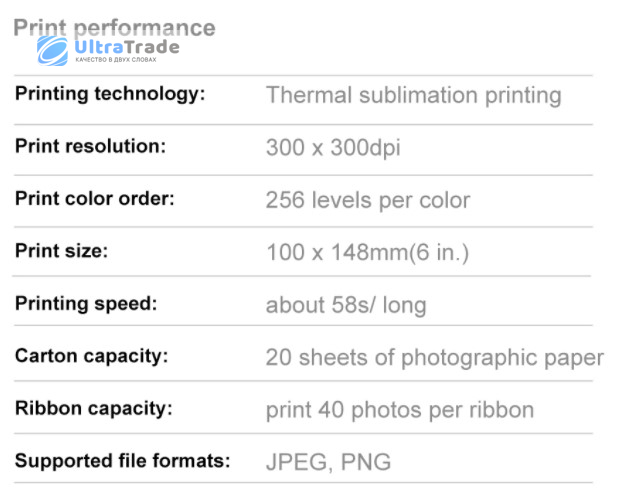The image size is (636, 494).
Task: Select 20 sheets of photographic paper text
Action: pos(434,359)
